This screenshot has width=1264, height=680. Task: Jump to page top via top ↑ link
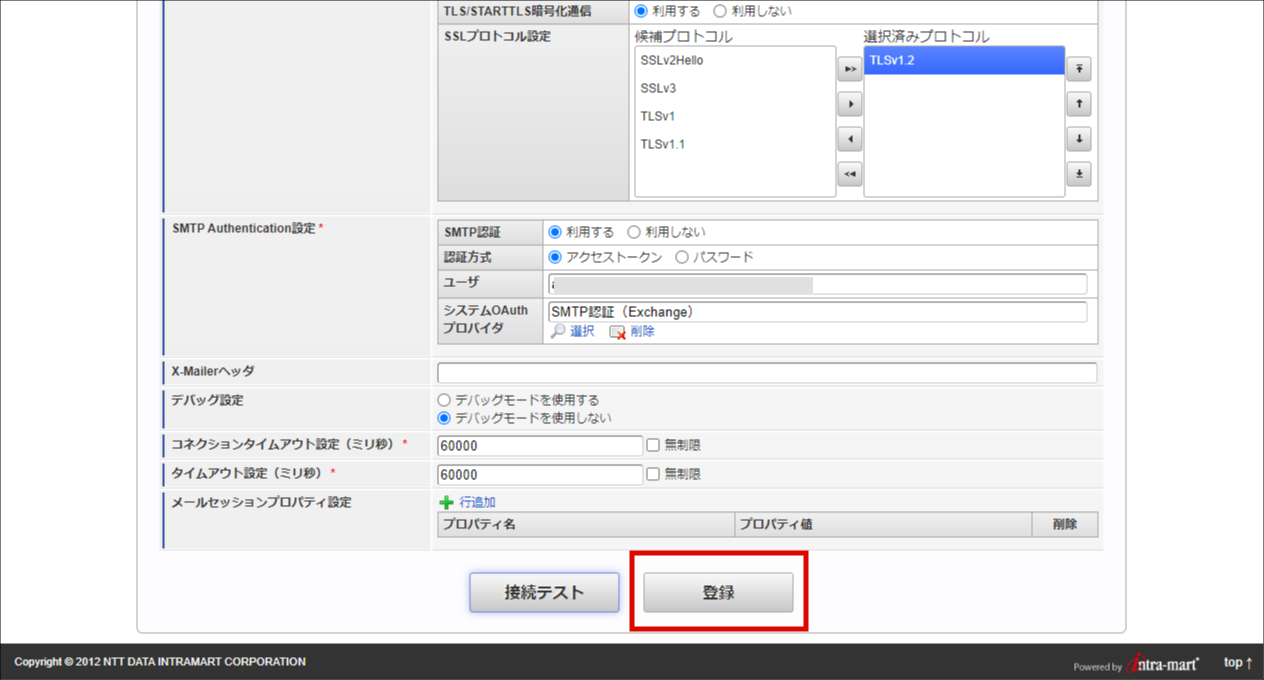point(1238,663)
